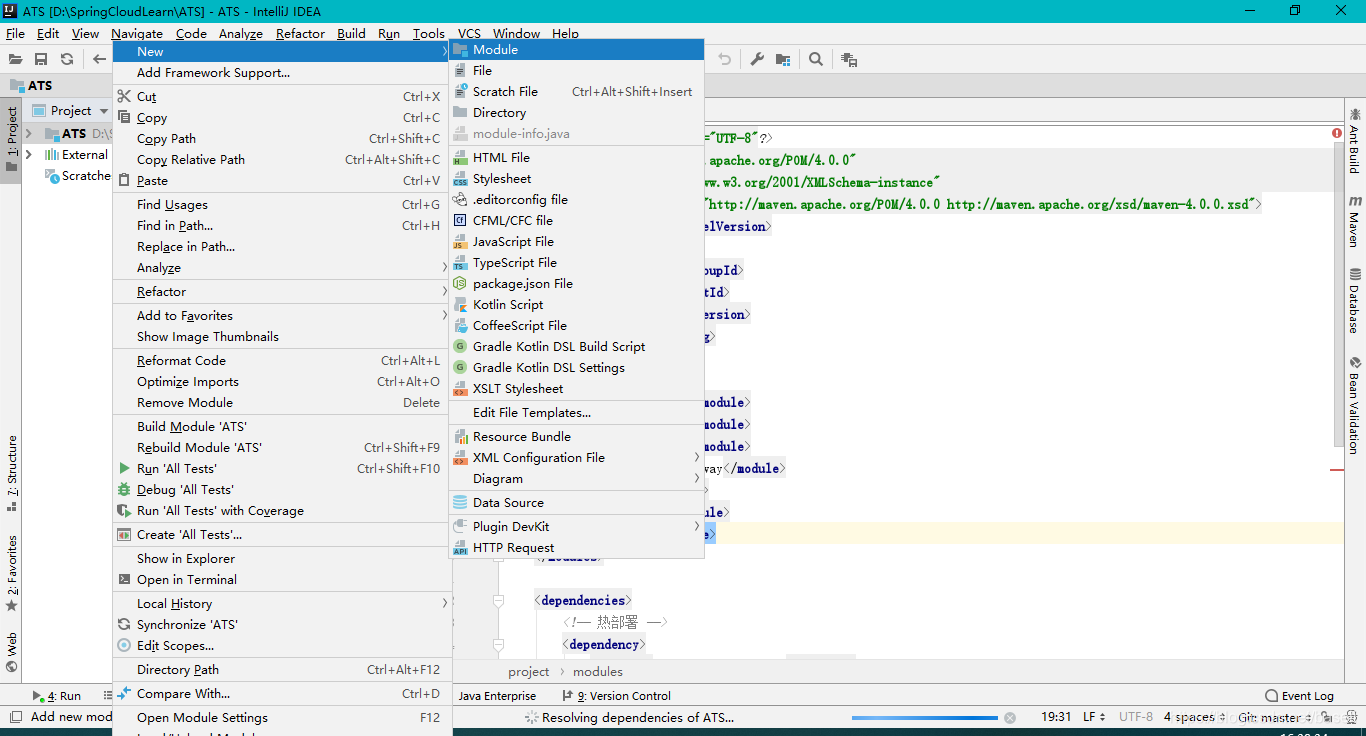
Task: Open the Database side panel
Action: [x=1355, y=301]
